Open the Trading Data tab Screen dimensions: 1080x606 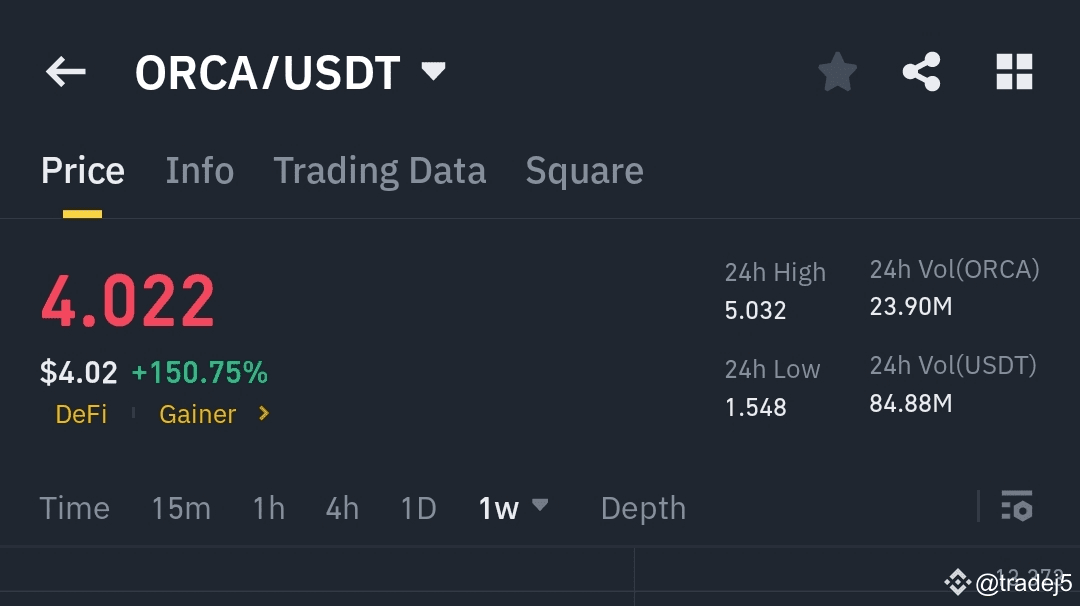click(x=379, y=171)
